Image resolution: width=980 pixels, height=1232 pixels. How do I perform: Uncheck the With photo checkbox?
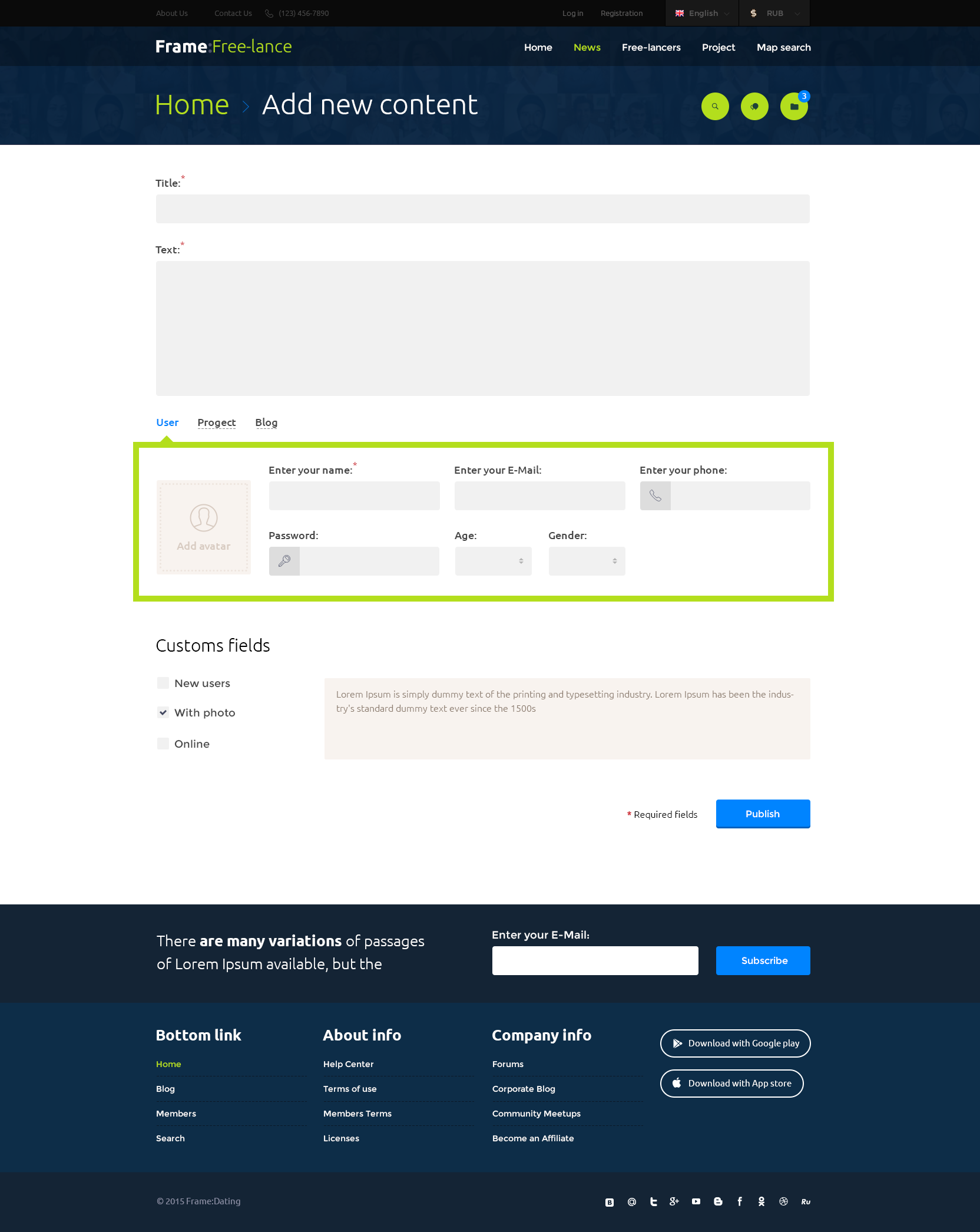point(163,712)
